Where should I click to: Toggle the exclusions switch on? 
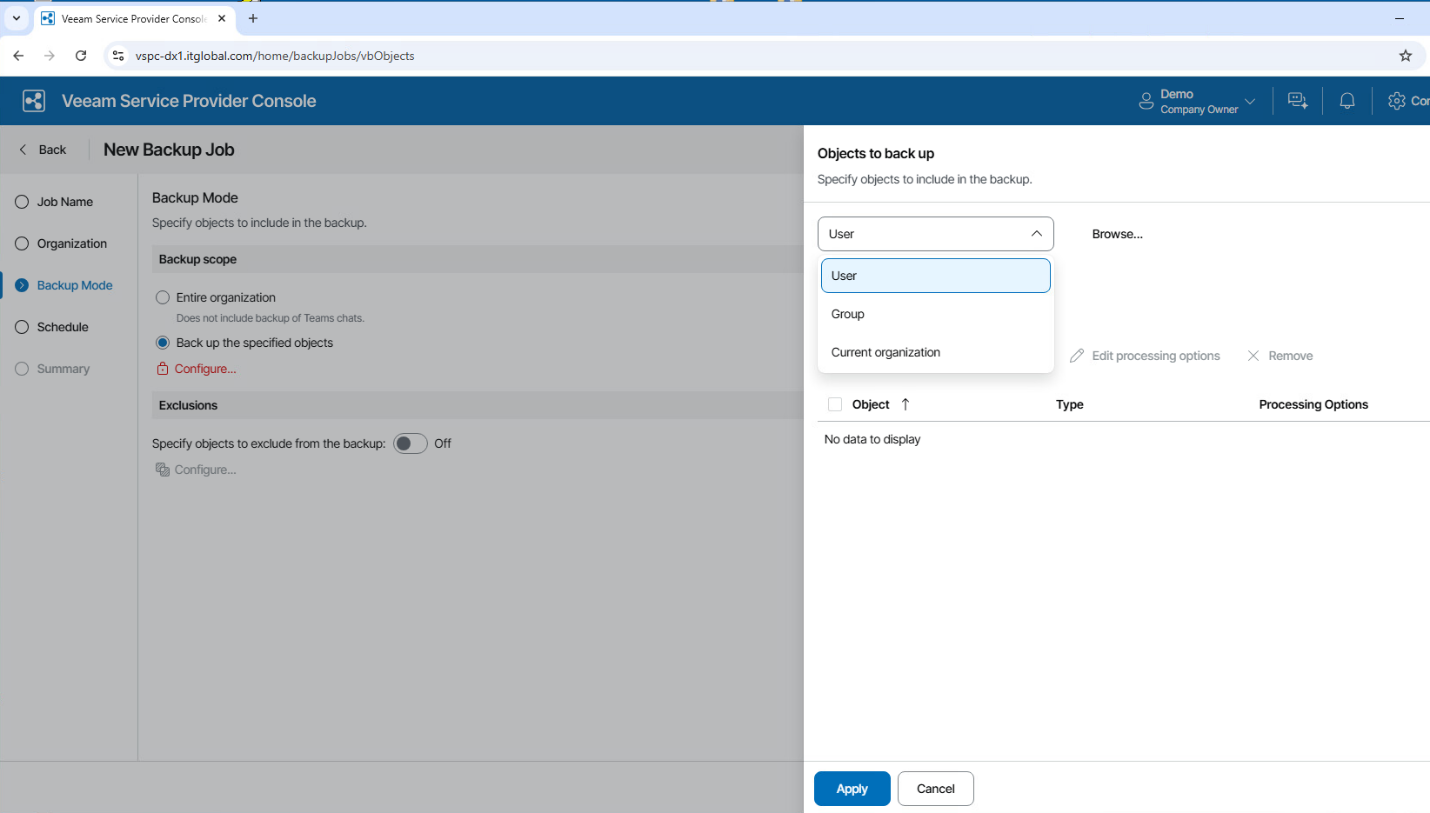pyautogui.click(x=410, y=443)
